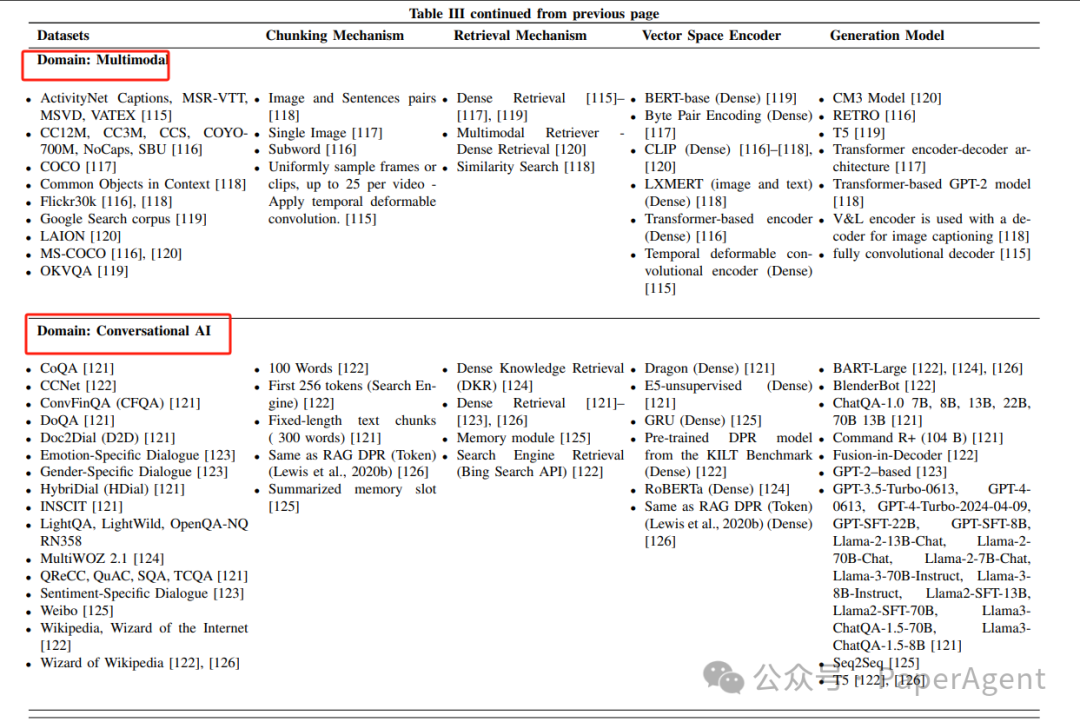Click 'Single Image [117]' chunking entry
This screenshot has height=722, width=1080.
tap(325, 132)
